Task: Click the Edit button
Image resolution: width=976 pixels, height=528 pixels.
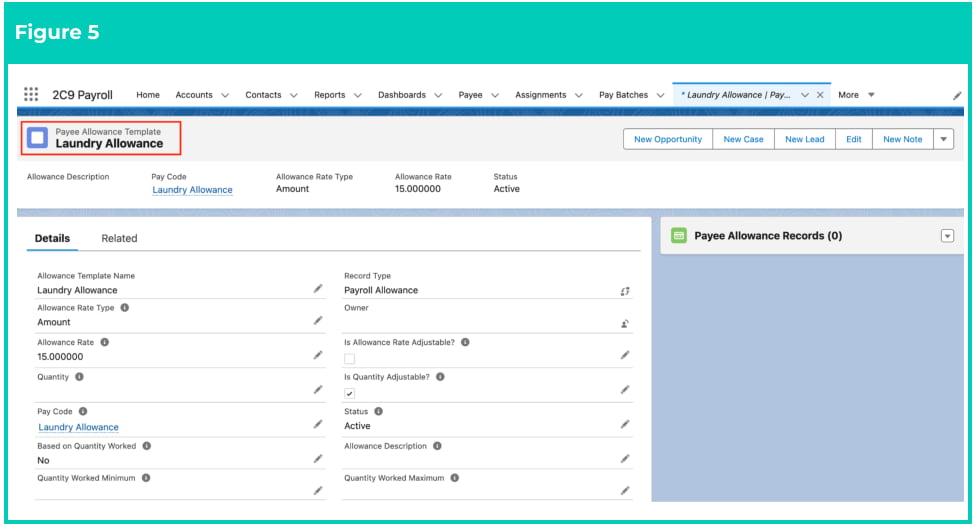Action: 853,139
